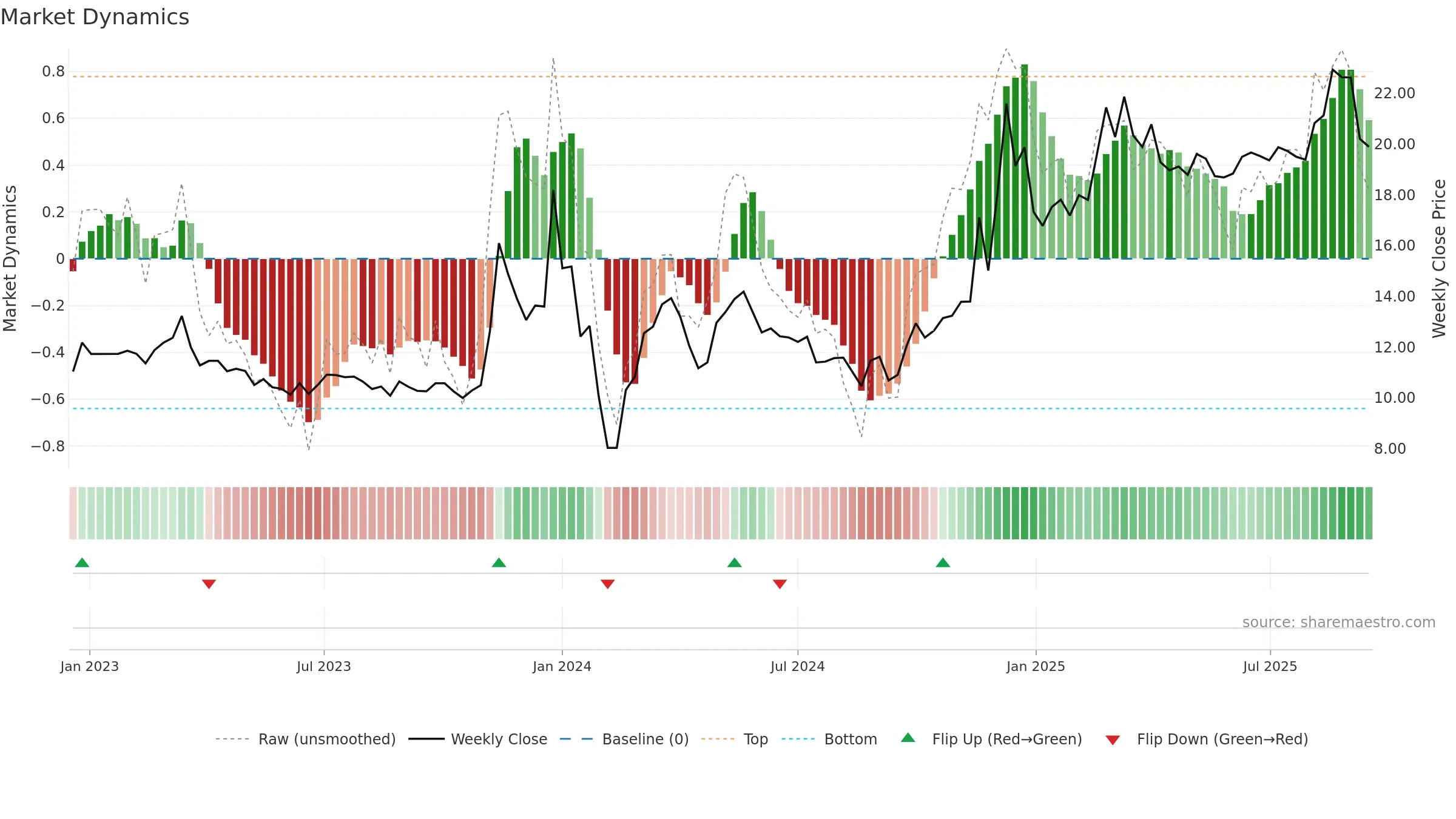Click the Jul 2023 x-axis label
1456x819 pixels.
[x=323, y=666]
